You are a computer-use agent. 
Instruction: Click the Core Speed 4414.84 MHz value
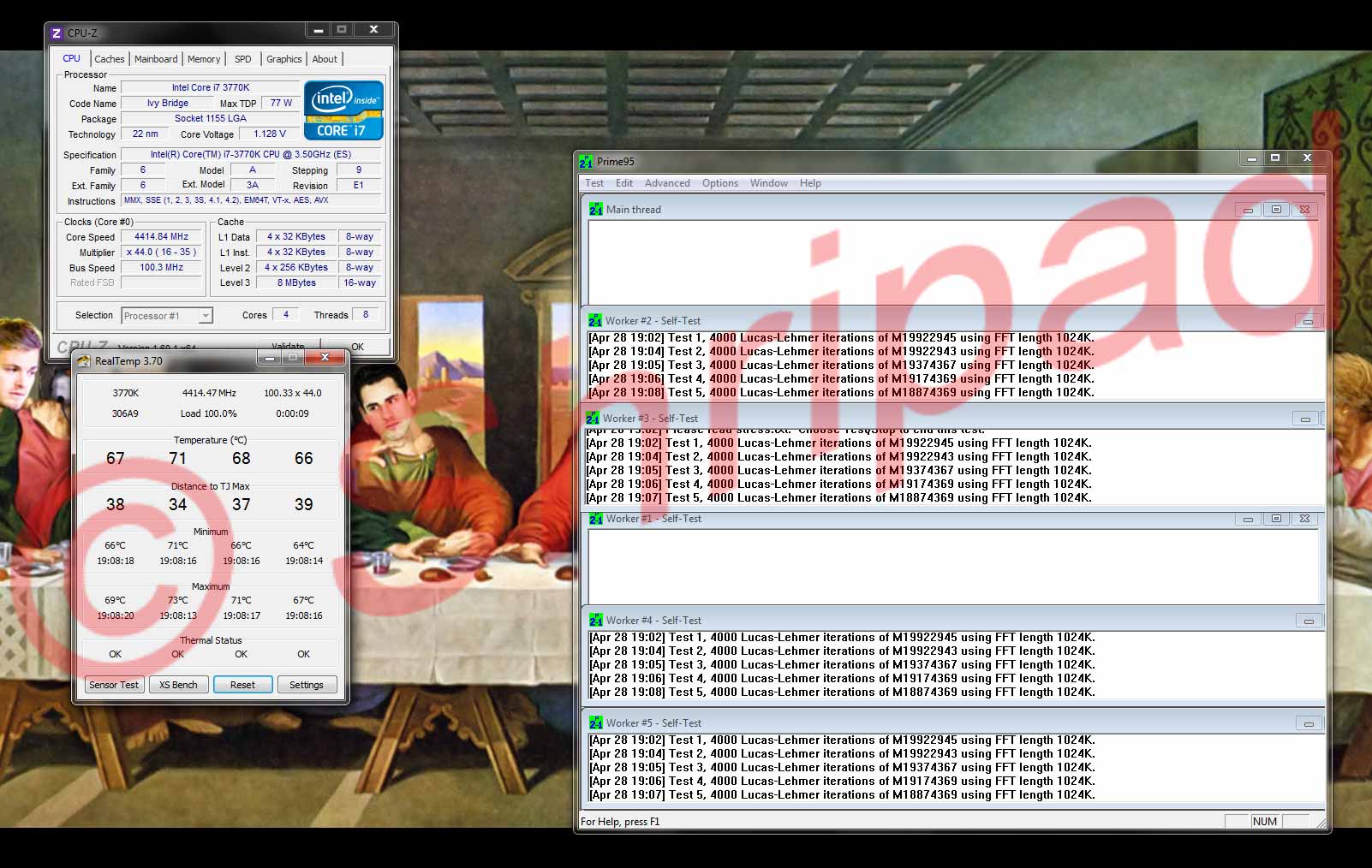(162, 237)
